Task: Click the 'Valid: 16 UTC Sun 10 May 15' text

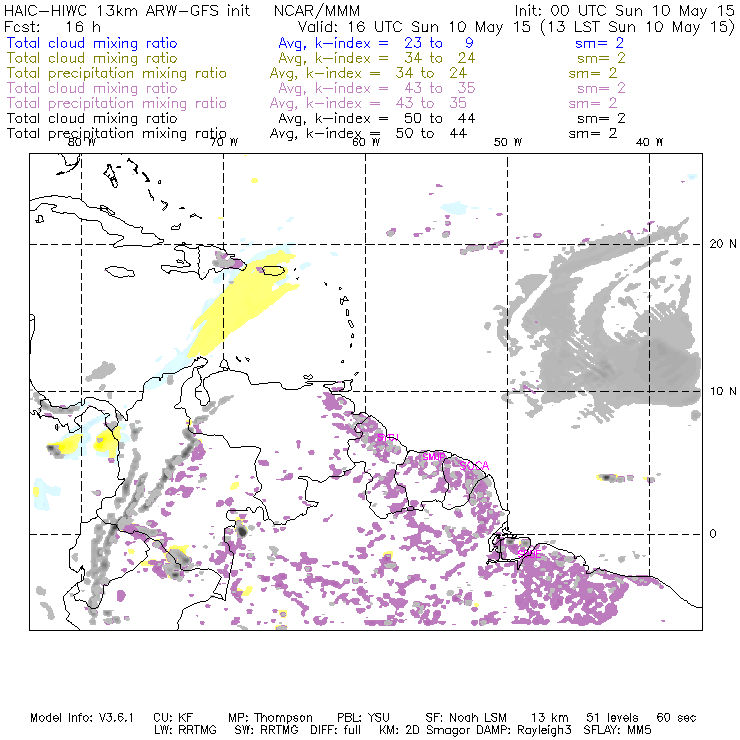Action: tap(414, 26)
